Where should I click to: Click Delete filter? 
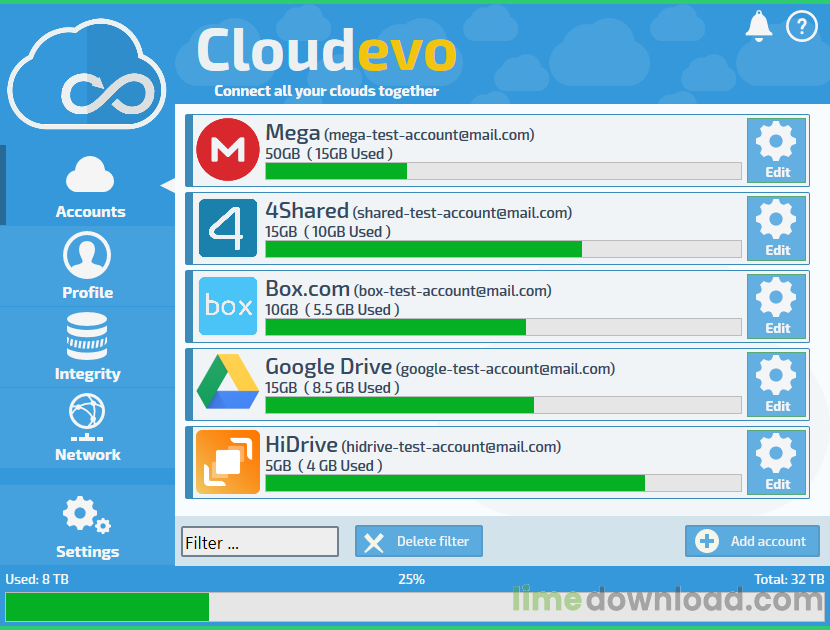tap(418, 541)
